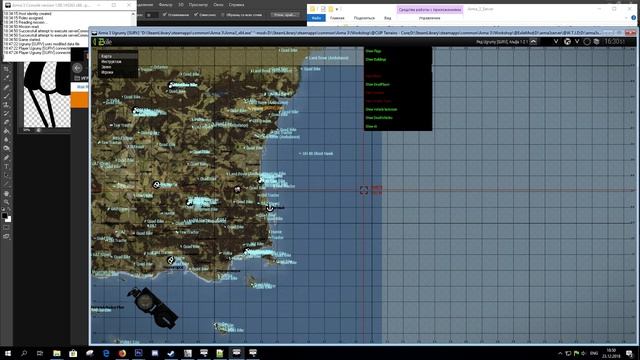Screen dimensions: 640x360
Task: Click Photoshop quick mask mode icon
Action: click(6, 228)
